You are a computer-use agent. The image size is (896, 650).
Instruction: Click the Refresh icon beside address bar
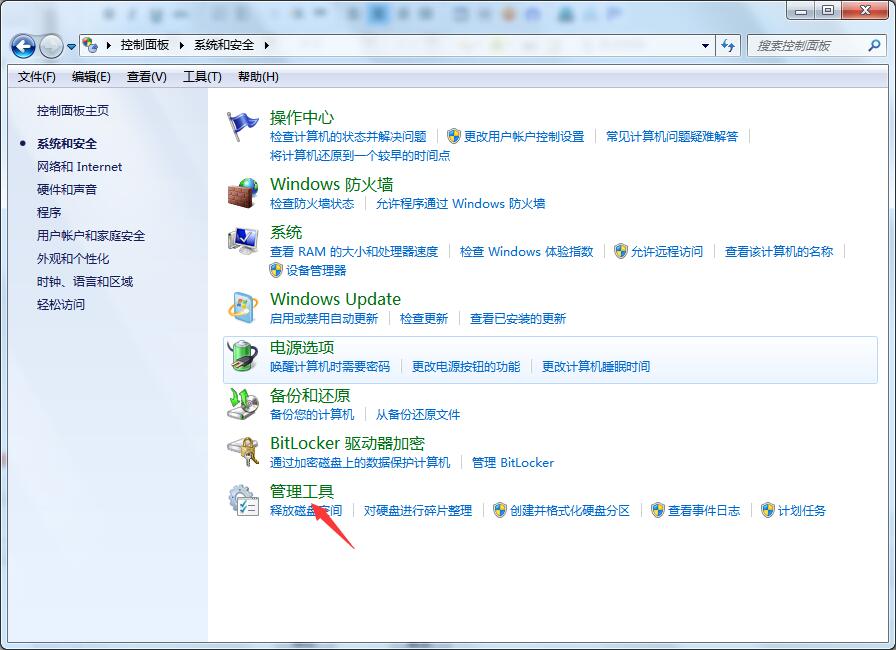[727, 46]
